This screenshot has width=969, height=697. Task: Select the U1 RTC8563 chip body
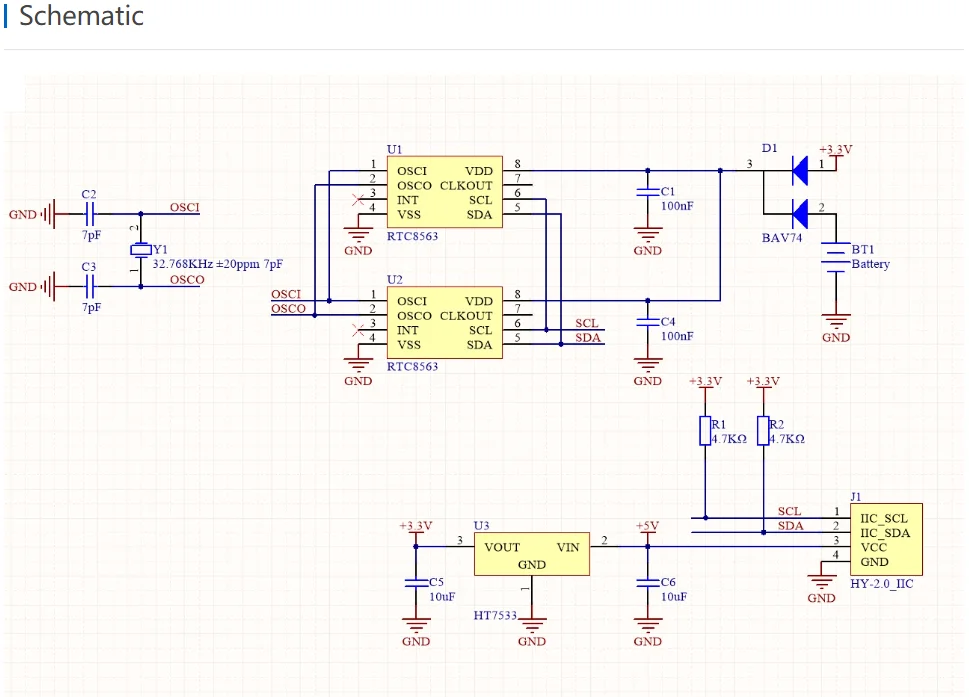(444, 192)
